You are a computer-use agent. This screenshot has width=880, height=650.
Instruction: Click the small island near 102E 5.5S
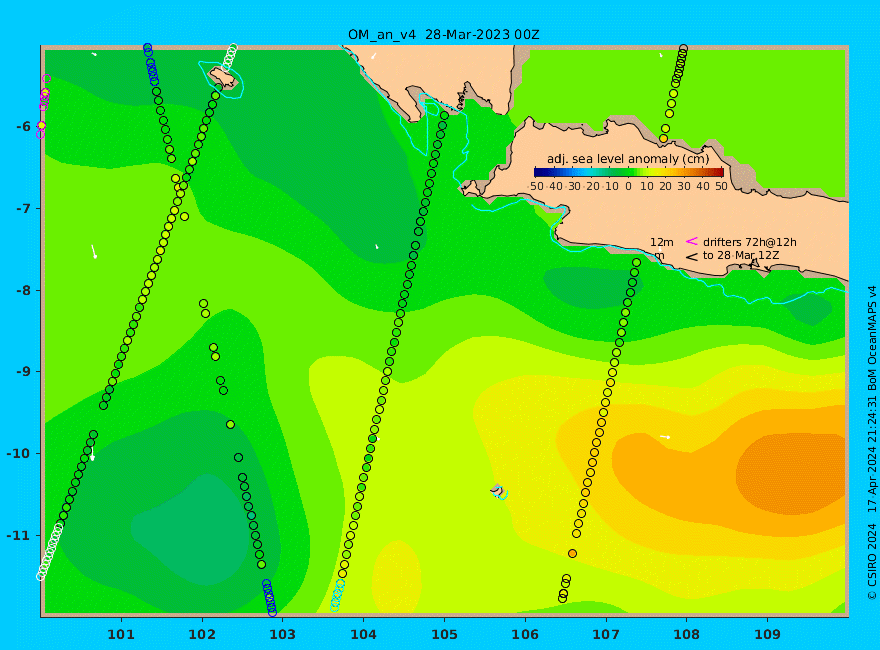click(223, 79)
